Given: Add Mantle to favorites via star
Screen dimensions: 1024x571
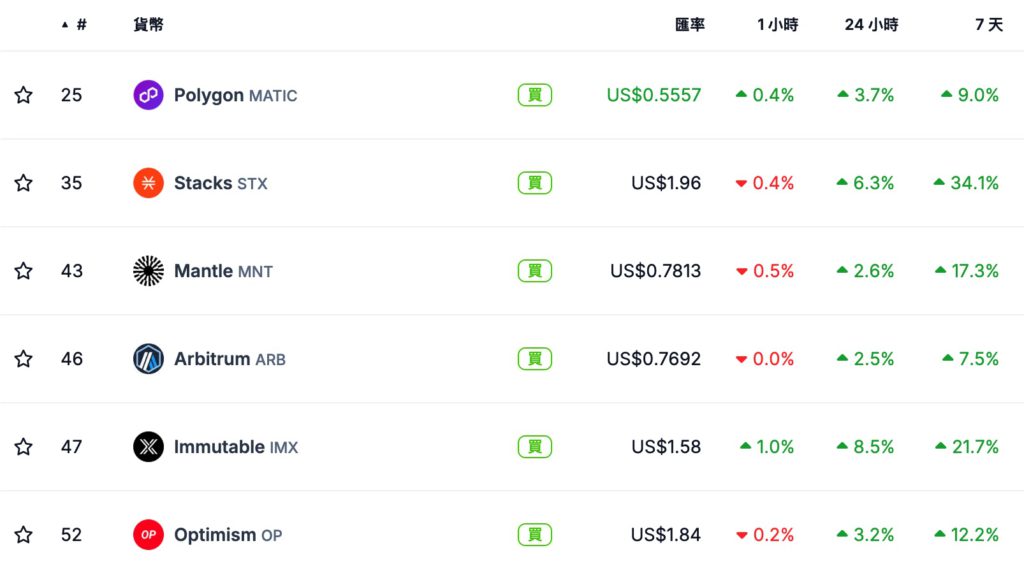Looking at the screenshot, I should pos(23,271).
